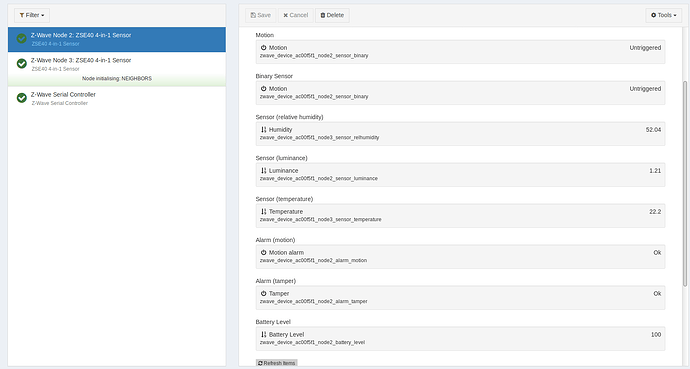Click the Alarm (tamper) heading
690x369 pixels.
[x=275, y=281]
